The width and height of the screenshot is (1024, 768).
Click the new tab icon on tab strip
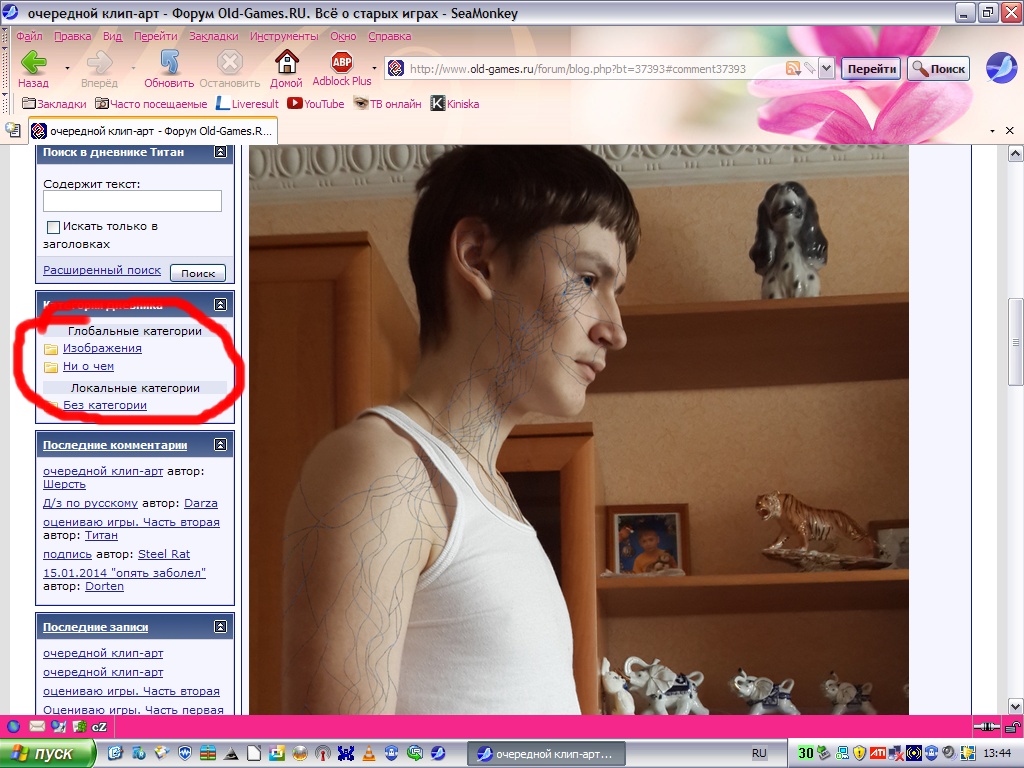tap(13, 130)
